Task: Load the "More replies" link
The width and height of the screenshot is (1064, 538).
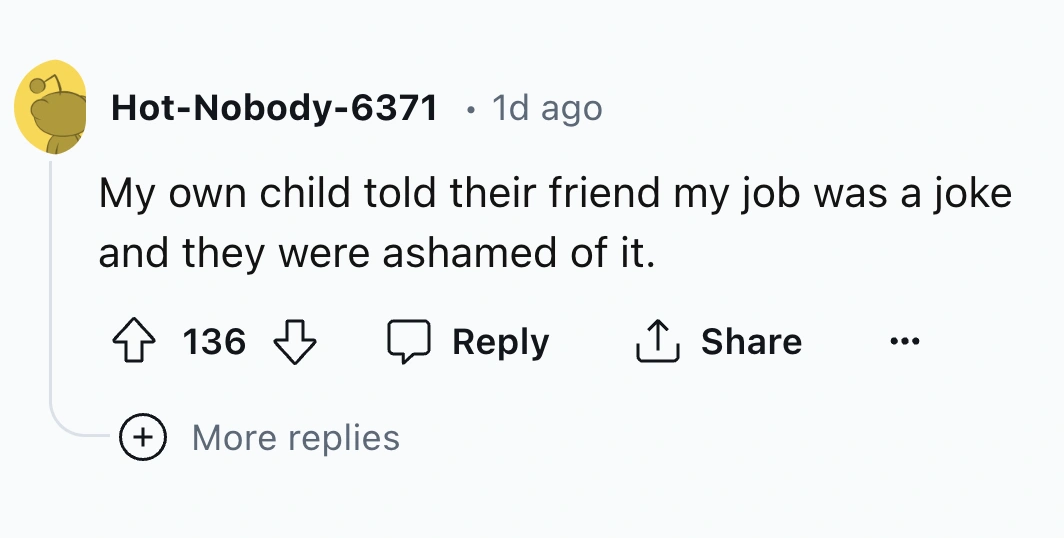Action: tap(295, 437)
